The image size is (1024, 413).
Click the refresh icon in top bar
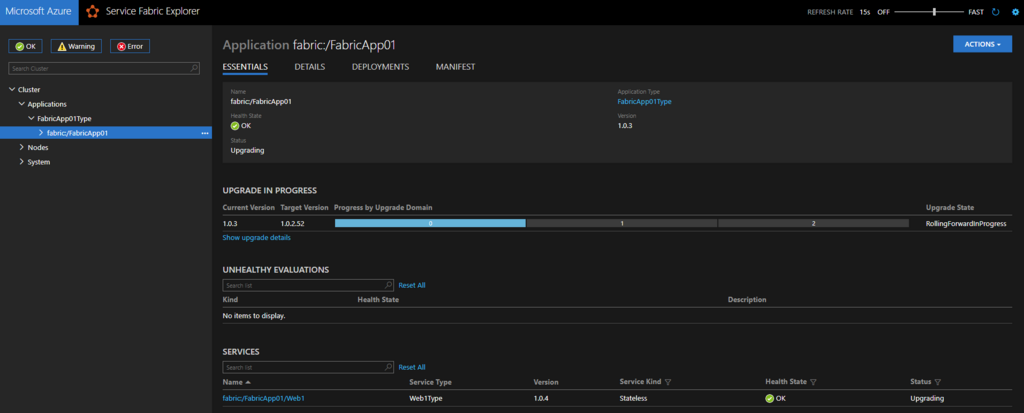tap(996, 12)
